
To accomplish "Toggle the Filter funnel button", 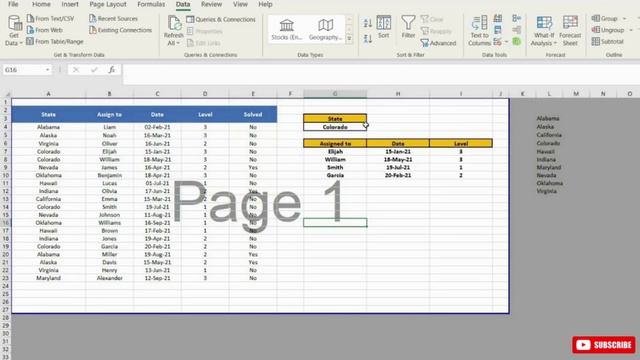I will [x=408, y=27].
